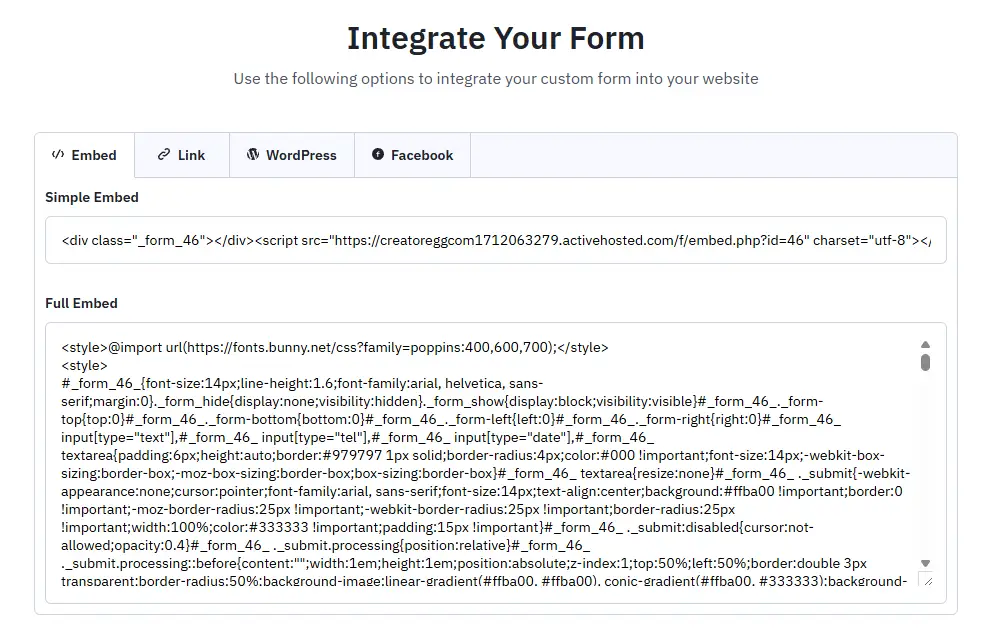The width and height of the screenshot is (1002, 641).
Task: Click the resize grip at Full Embed corner
Action: click(x=927, y=580)
